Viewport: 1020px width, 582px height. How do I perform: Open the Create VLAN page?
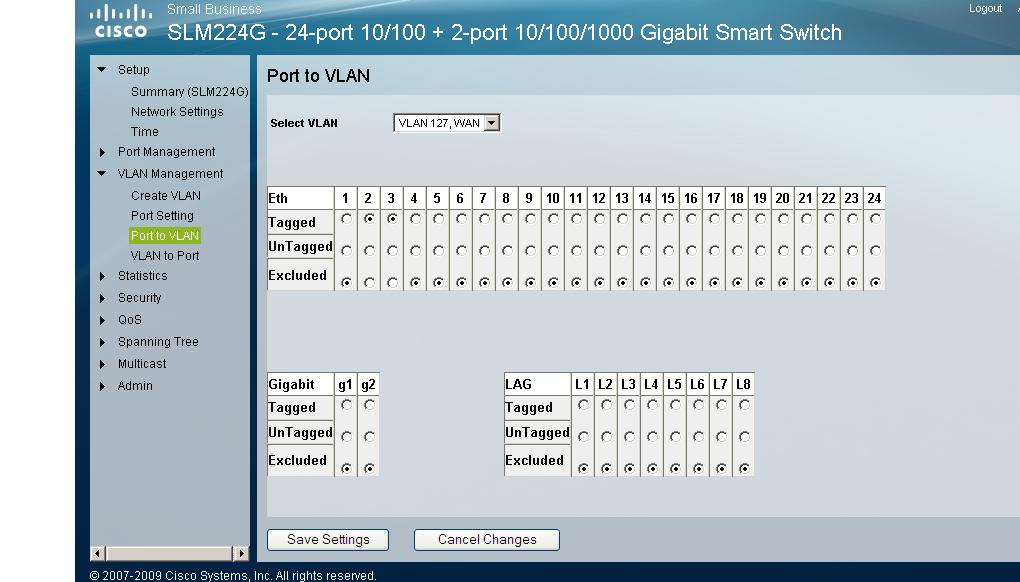166,196
